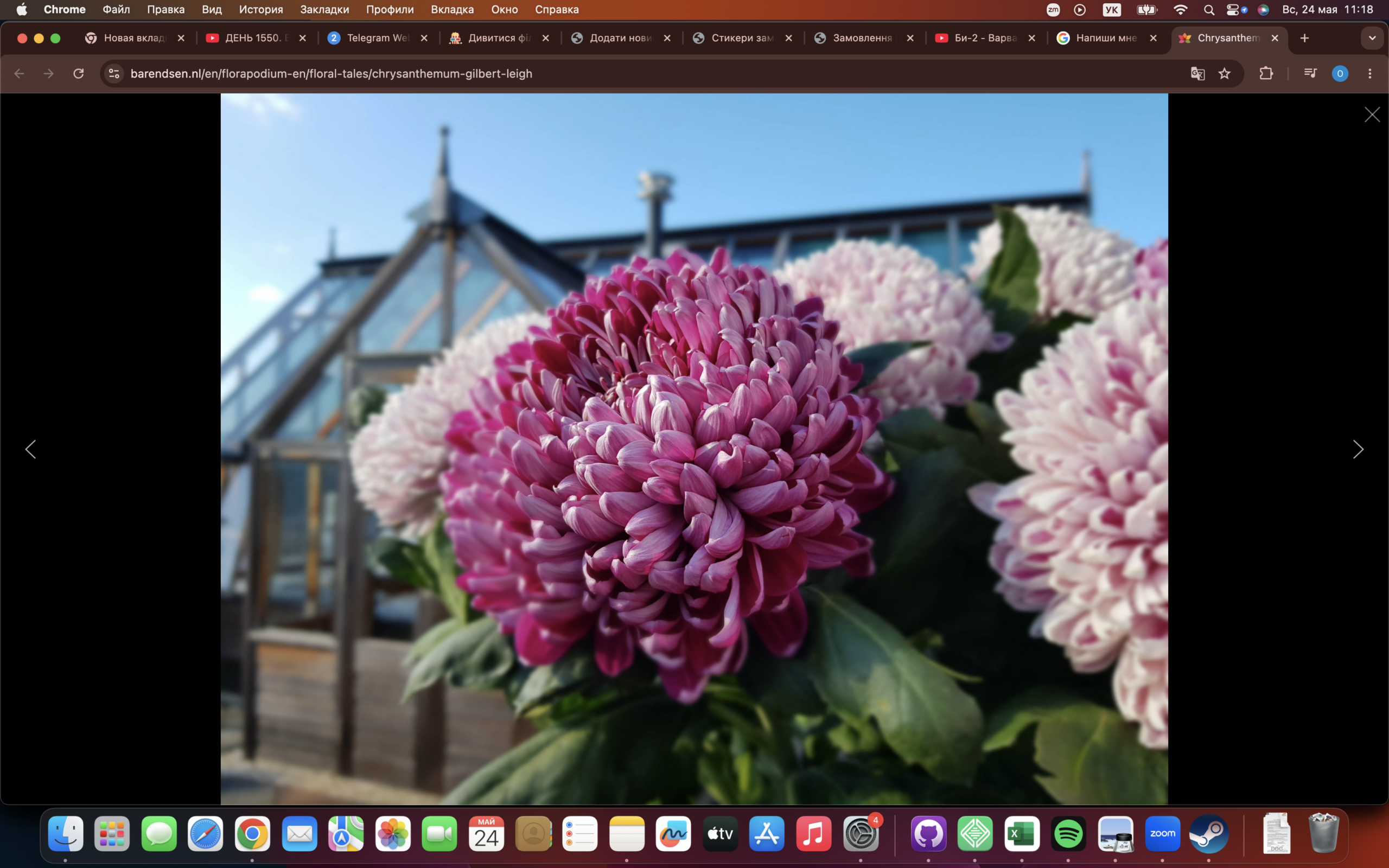Close the image lightbox with the X

[x=1372, y=115]
